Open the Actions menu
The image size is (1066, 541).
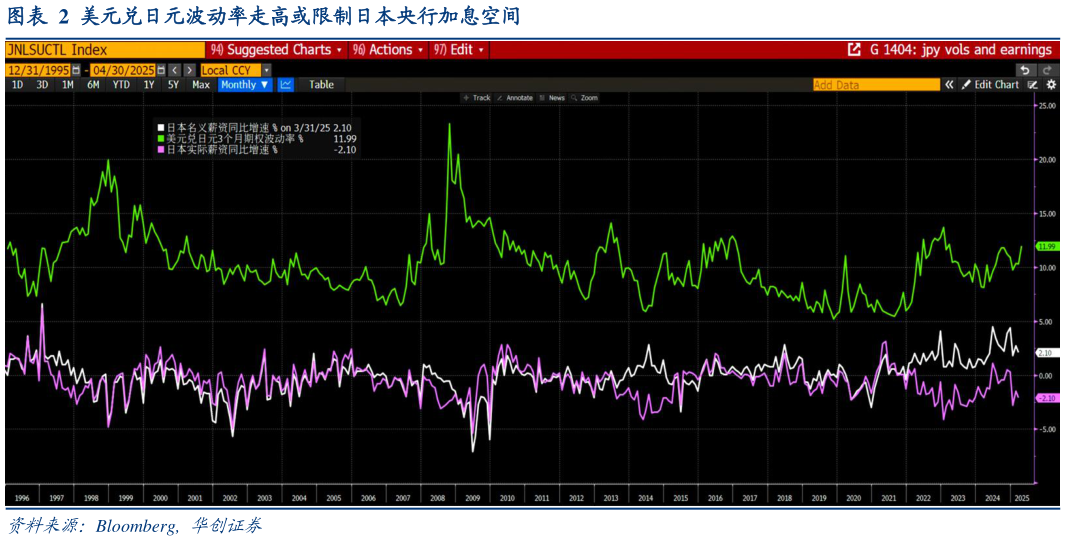tap(389, 50)
